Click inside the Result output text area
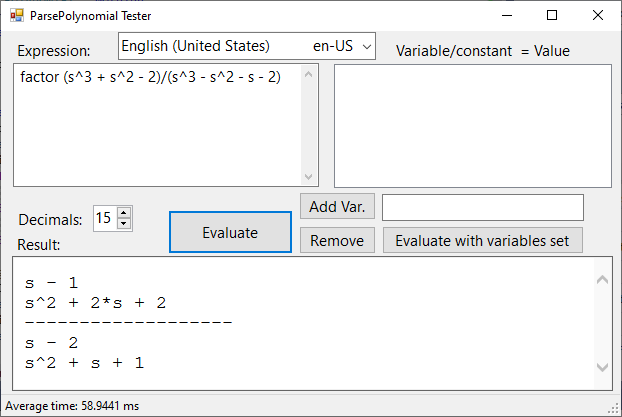Viewport: 622px width, 417px height. coord(303,323)
